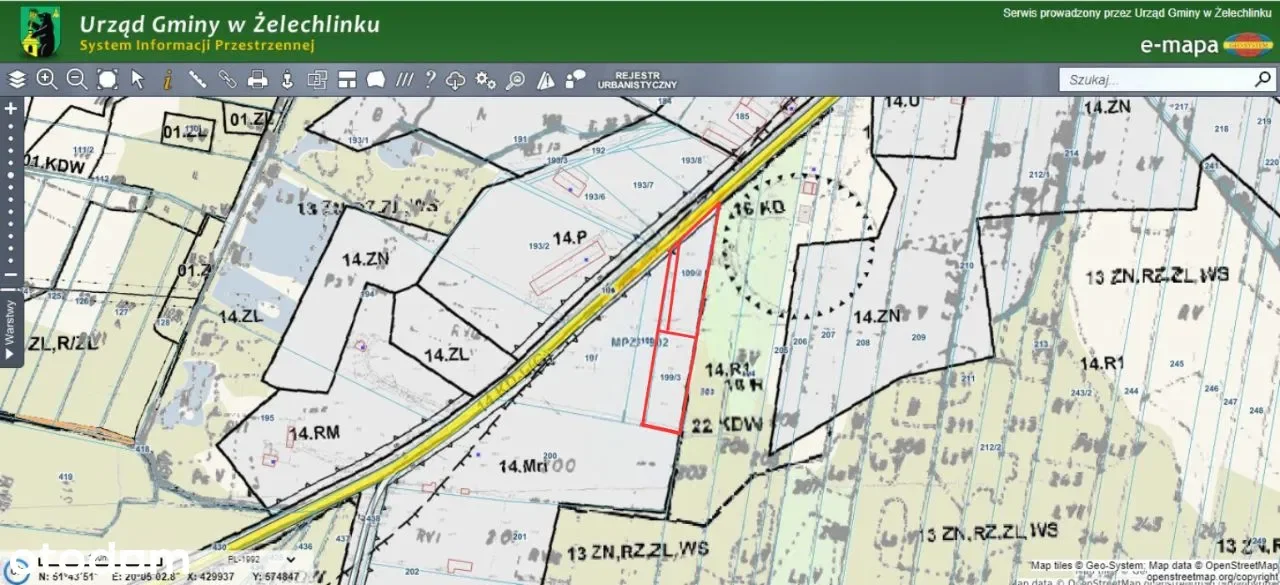Activate the arrow pointer selection tool

click(x=138, y=80)
